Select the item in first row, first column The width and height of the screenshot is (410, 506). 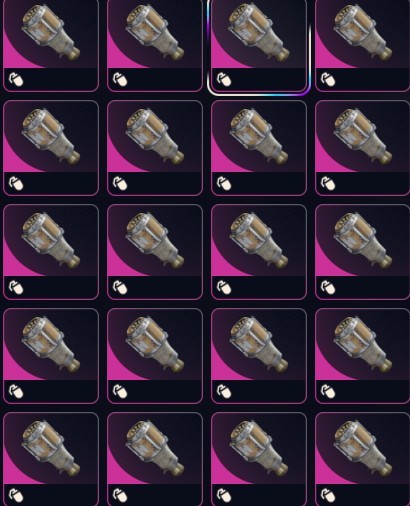pos(51,46)
